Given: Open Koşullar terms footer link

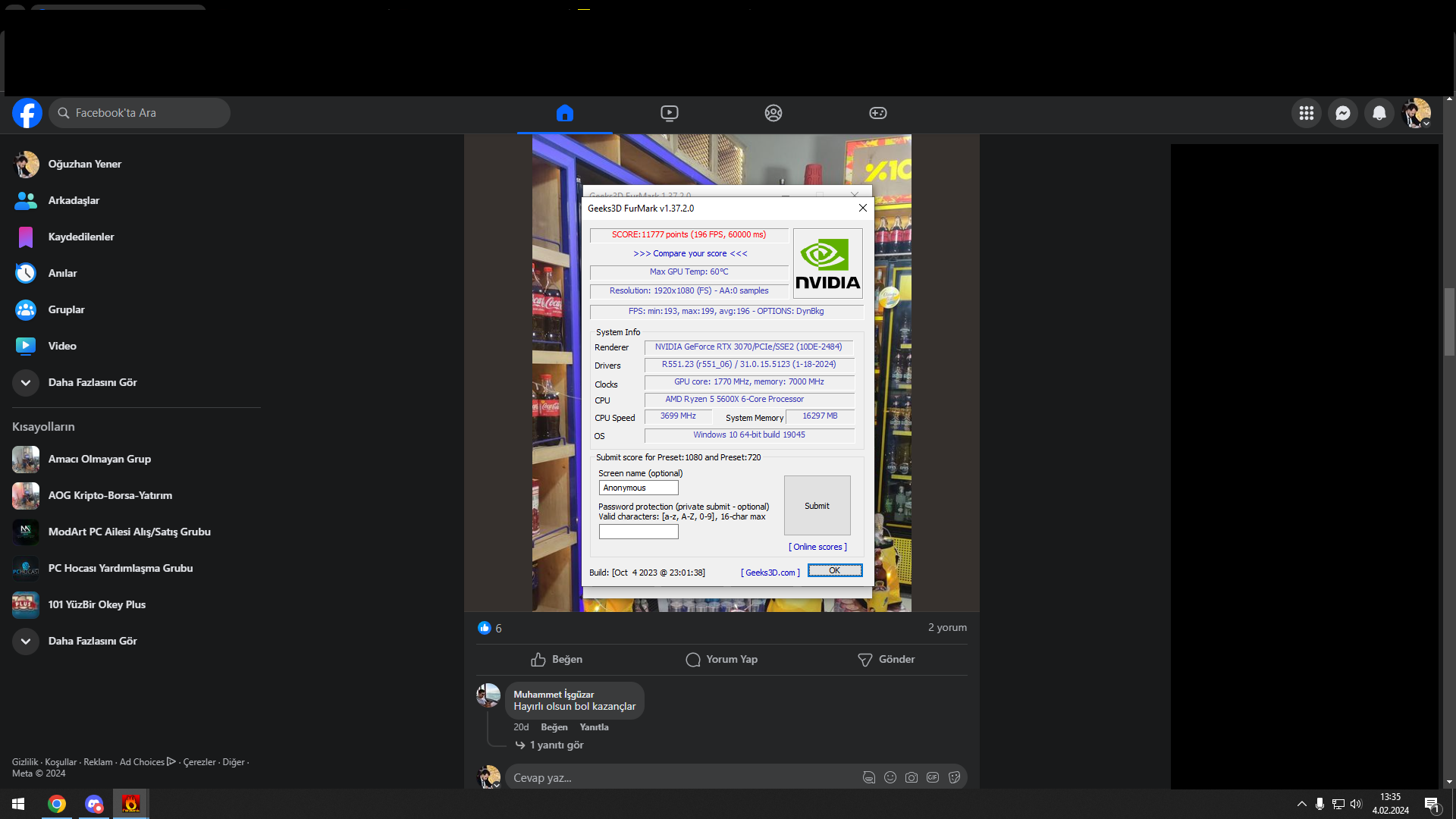Looking at the screenshot, I should [61, 762].
